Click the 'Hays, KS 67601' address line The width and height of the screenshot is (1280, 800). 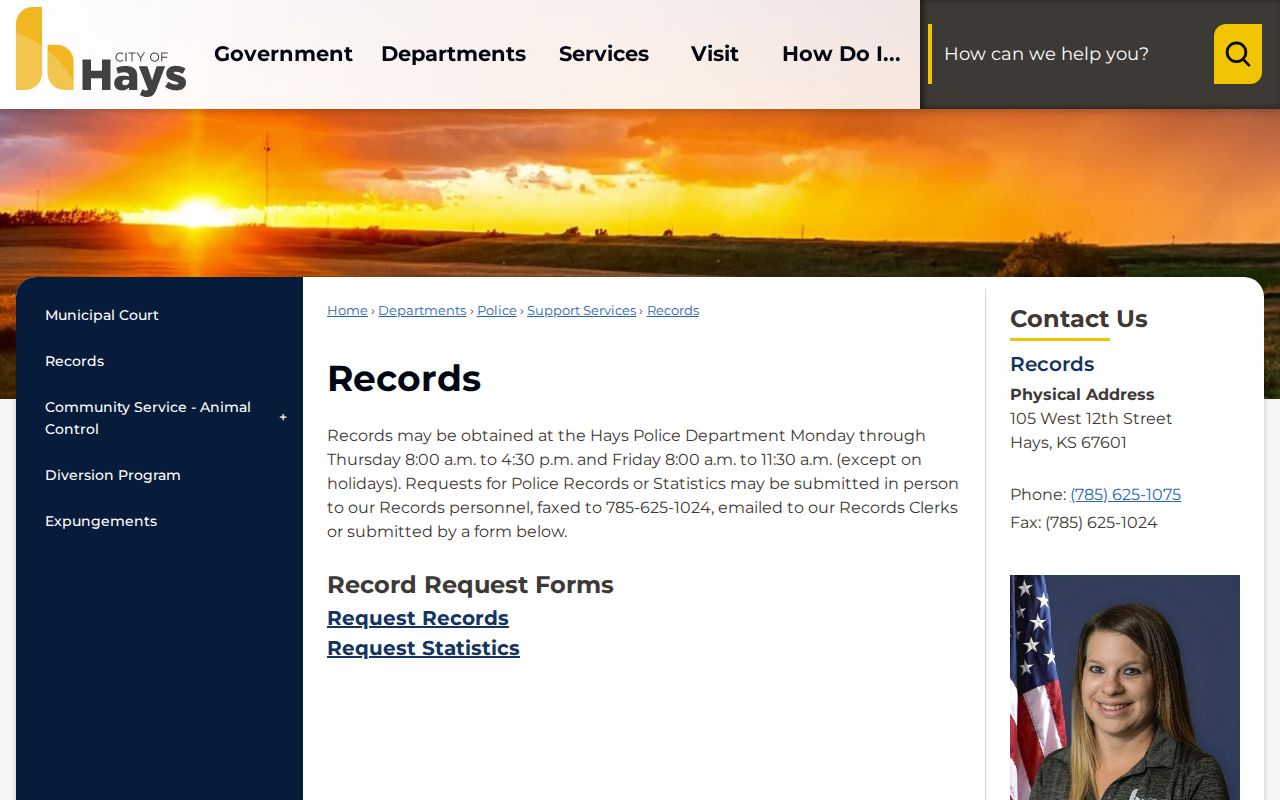[1068, 443]
